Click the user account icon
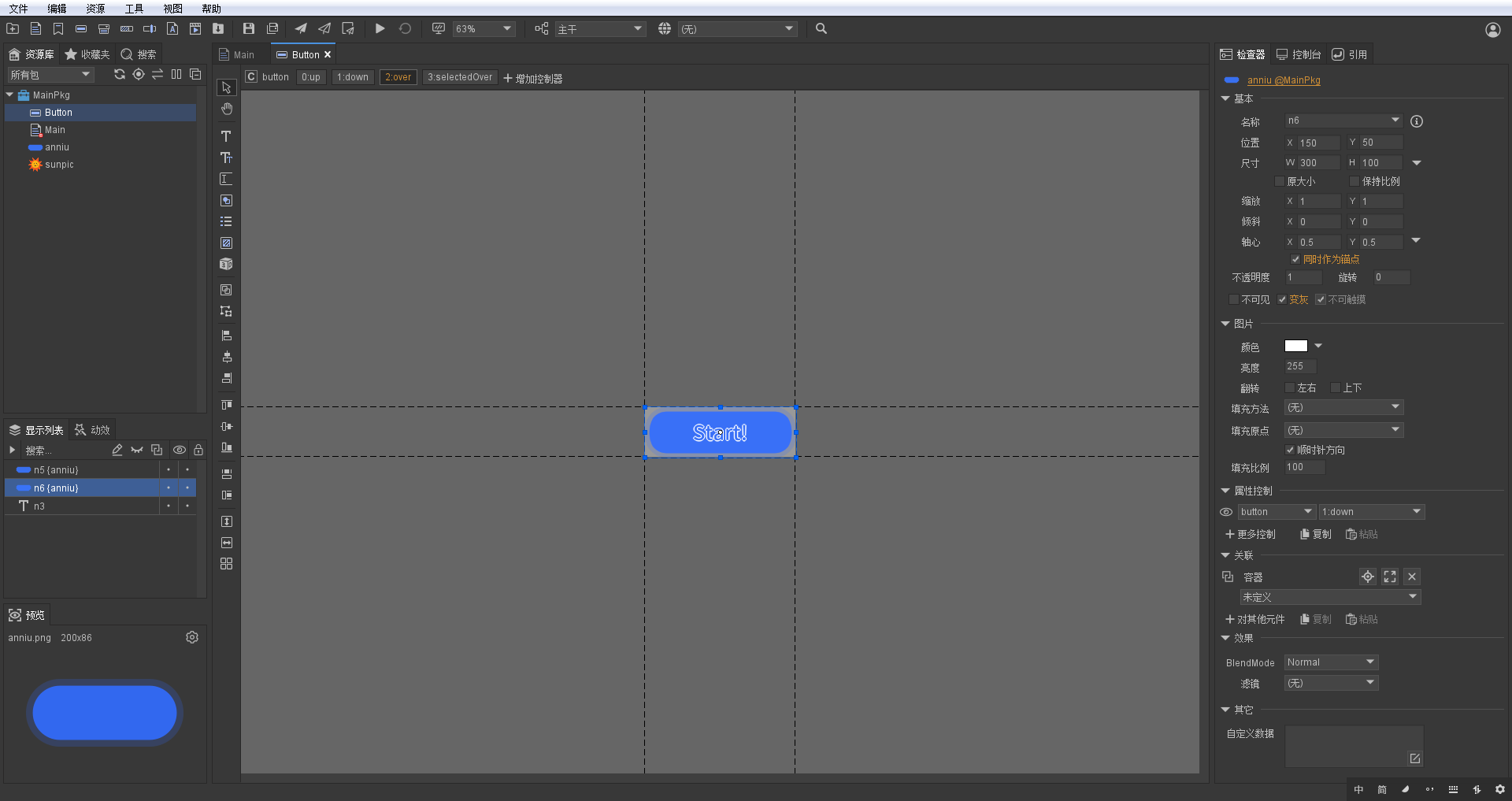1512x801 pixels. 1493,30
